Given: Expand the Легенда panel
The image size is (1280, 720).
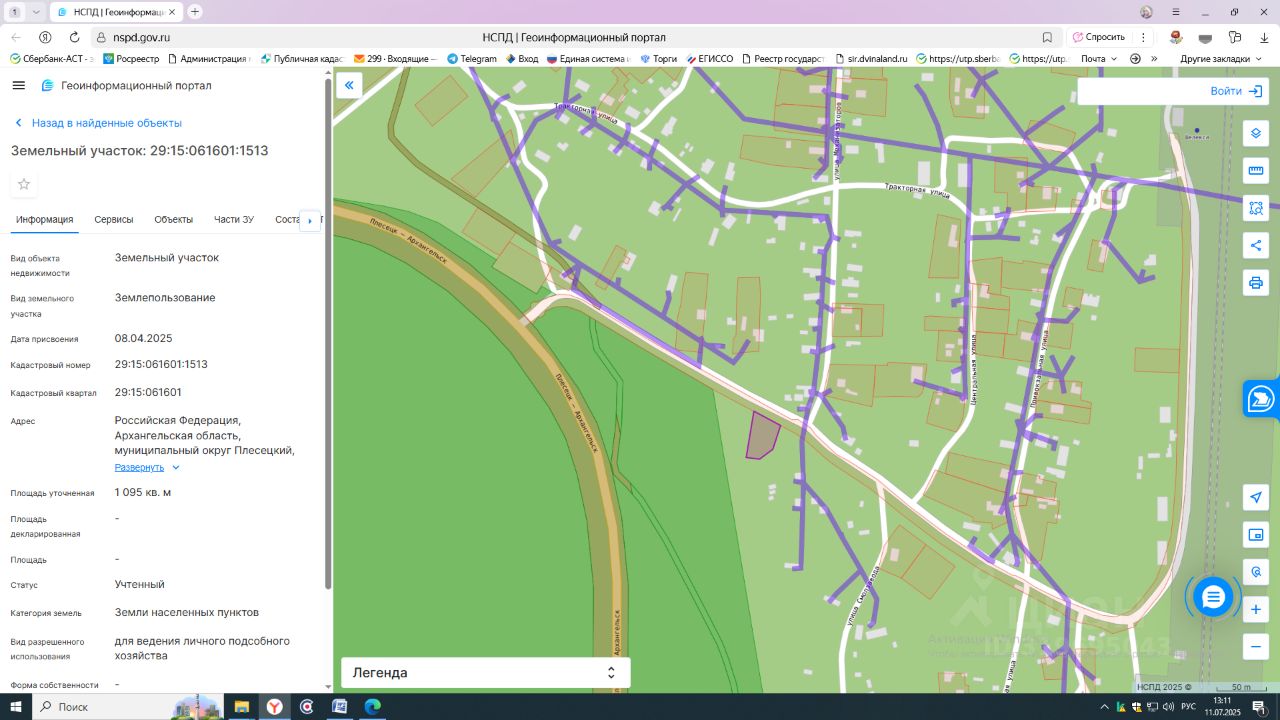Looking at the screenshot, I should pyautogui.click(x=486, y=673).
